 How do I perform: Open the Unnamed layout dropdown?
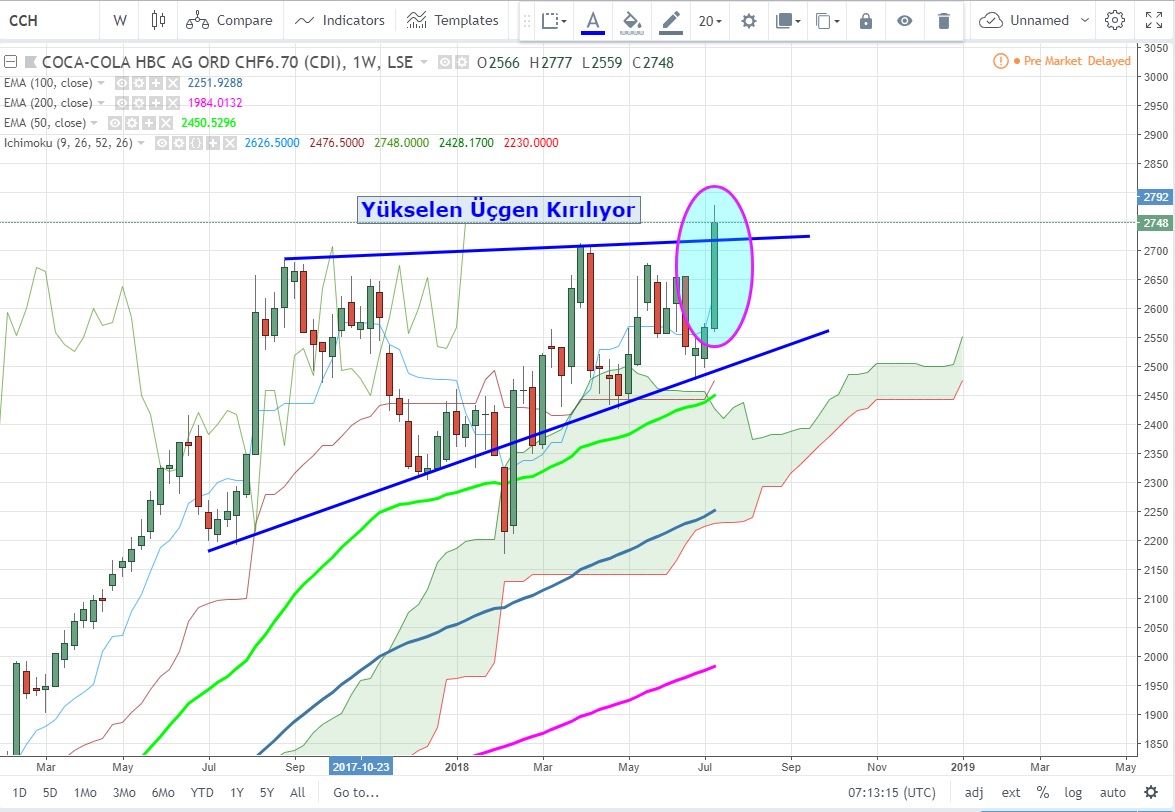pos(1034,20)
